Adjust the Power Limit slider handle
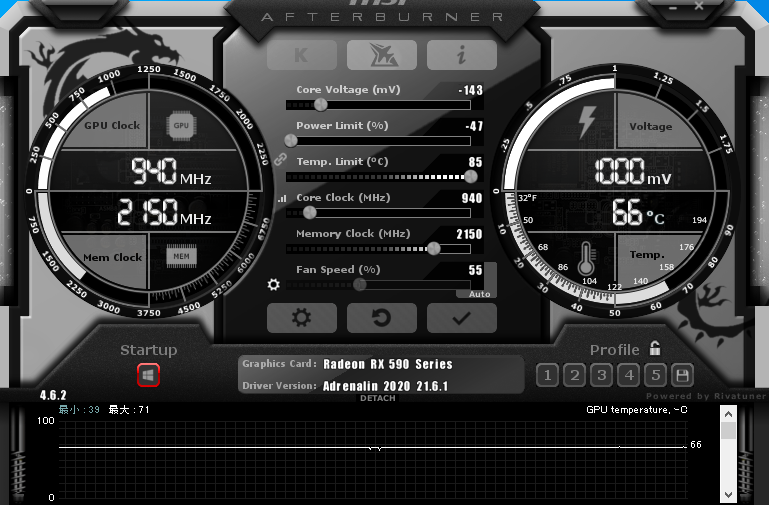Viewport: 769px width, 505px height. point(291,141)
